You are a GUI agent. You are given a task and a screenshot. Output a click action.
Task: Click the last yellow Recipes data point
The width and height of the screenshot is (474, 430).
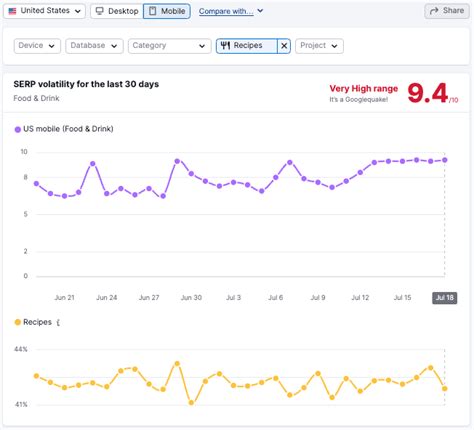click(x=445, y=388)
